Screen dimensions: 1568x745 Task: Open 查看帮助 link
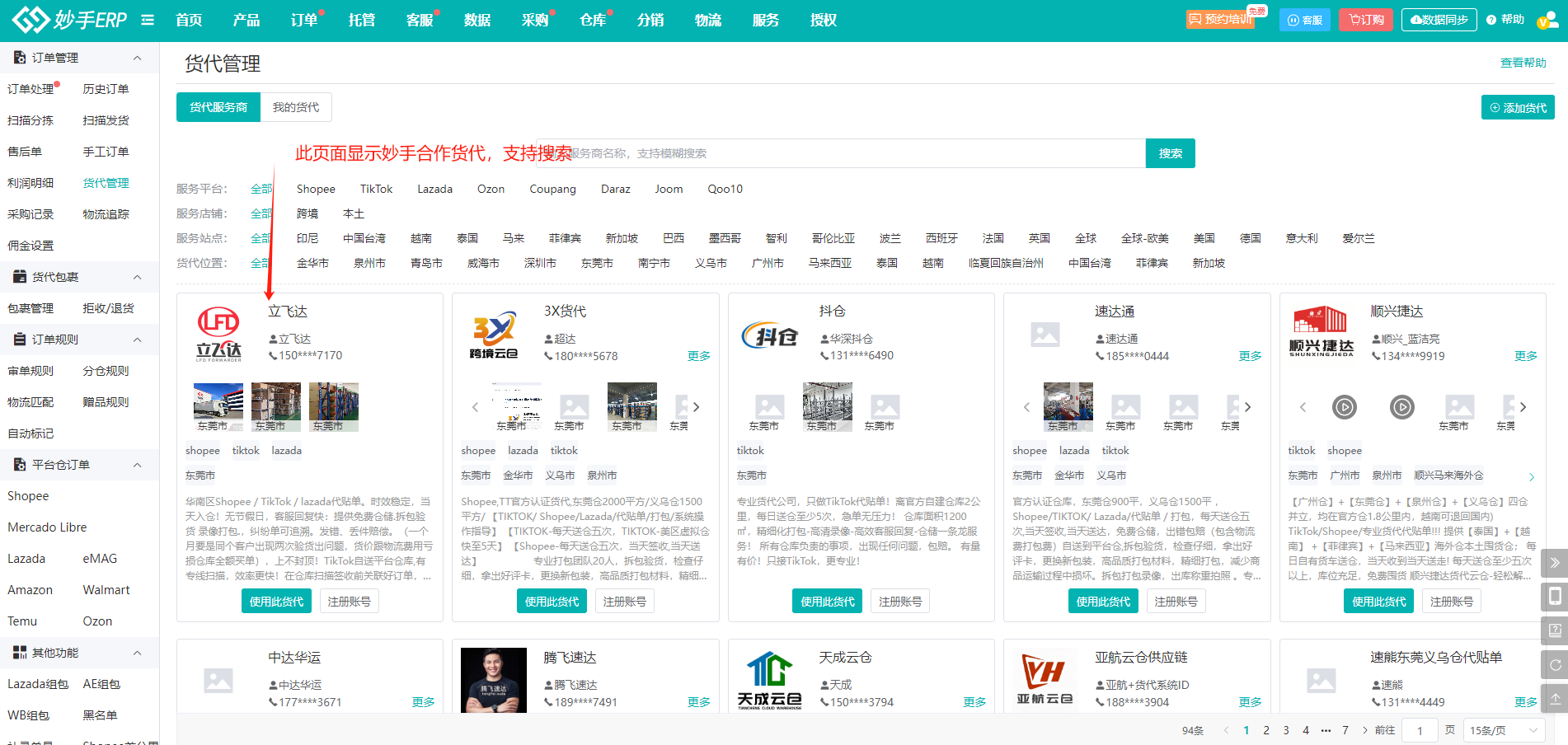pos(1523,63)
